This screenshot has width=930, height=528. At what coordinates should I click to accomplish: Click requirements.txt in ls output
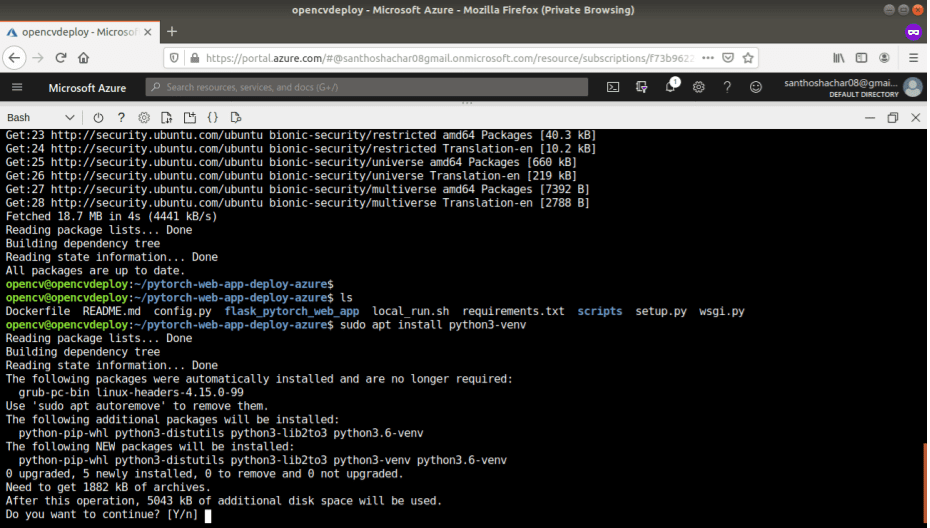click(x=513, y=311)
